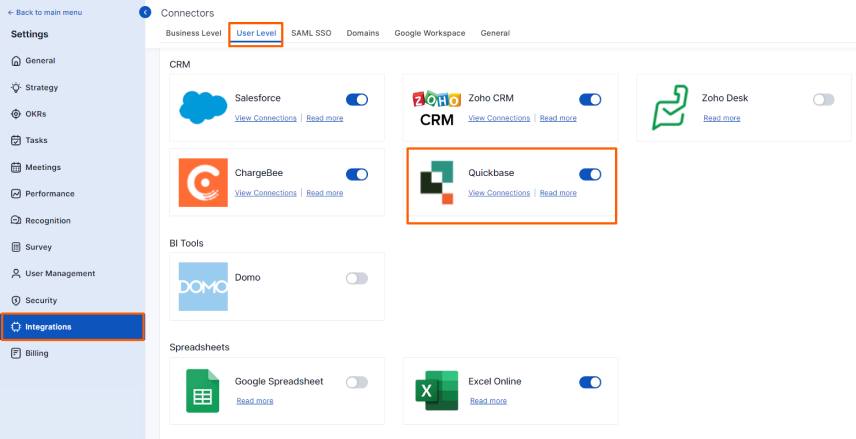Screen dimensions: 856x439
Task: Open Zoho CRM Read more link
Action: [x=558, y=118]
